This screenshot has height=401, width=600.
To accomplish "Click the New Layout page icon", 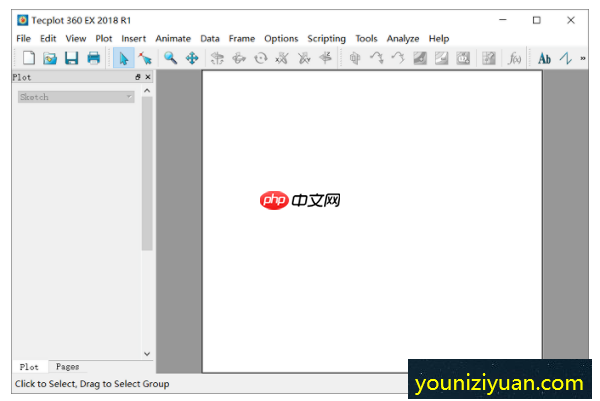I will 29,58.
